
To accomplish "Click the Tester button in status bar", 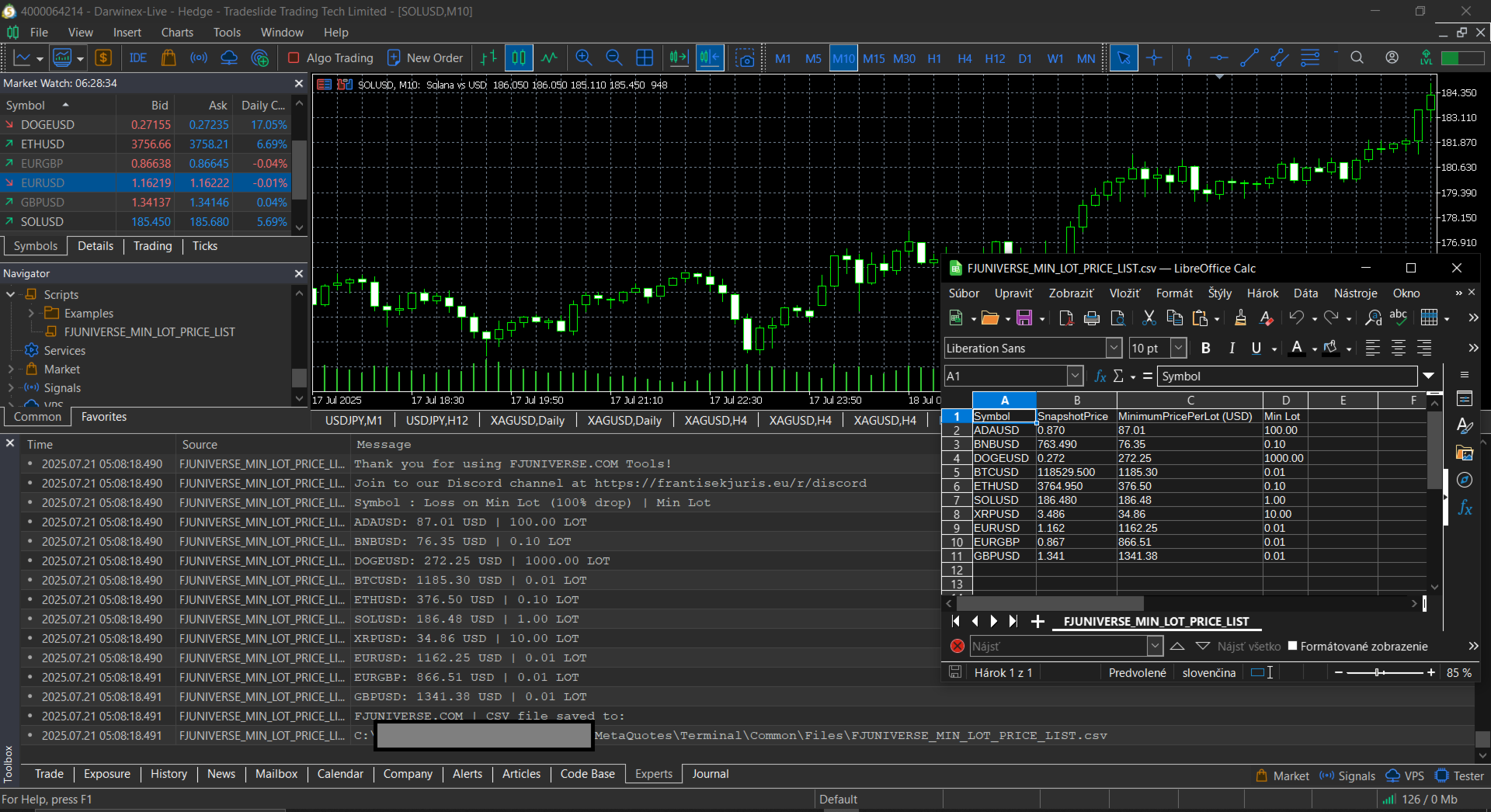I will pos(1460,776).
